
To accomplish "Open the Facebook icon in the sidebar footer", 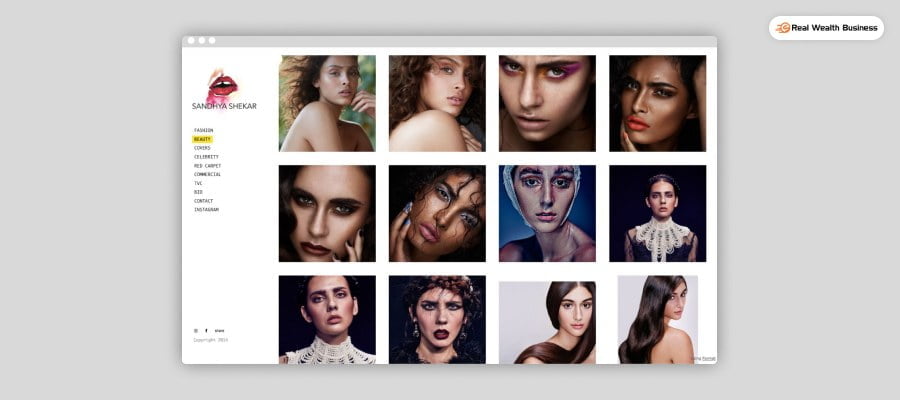I will click(207, 330).
